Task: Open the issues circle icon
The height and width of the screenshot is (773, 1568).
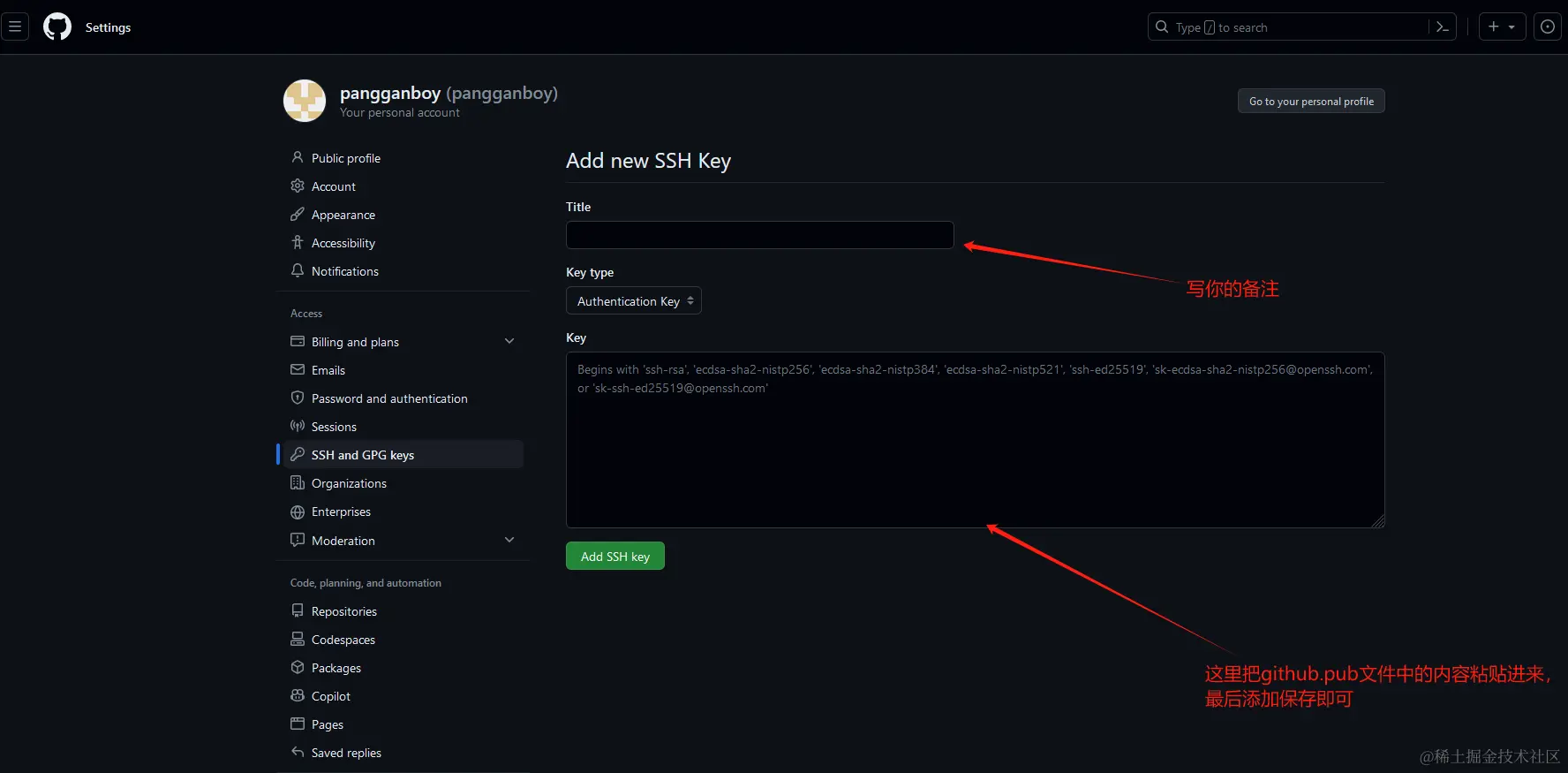Action: click(x=1548, y=27)
